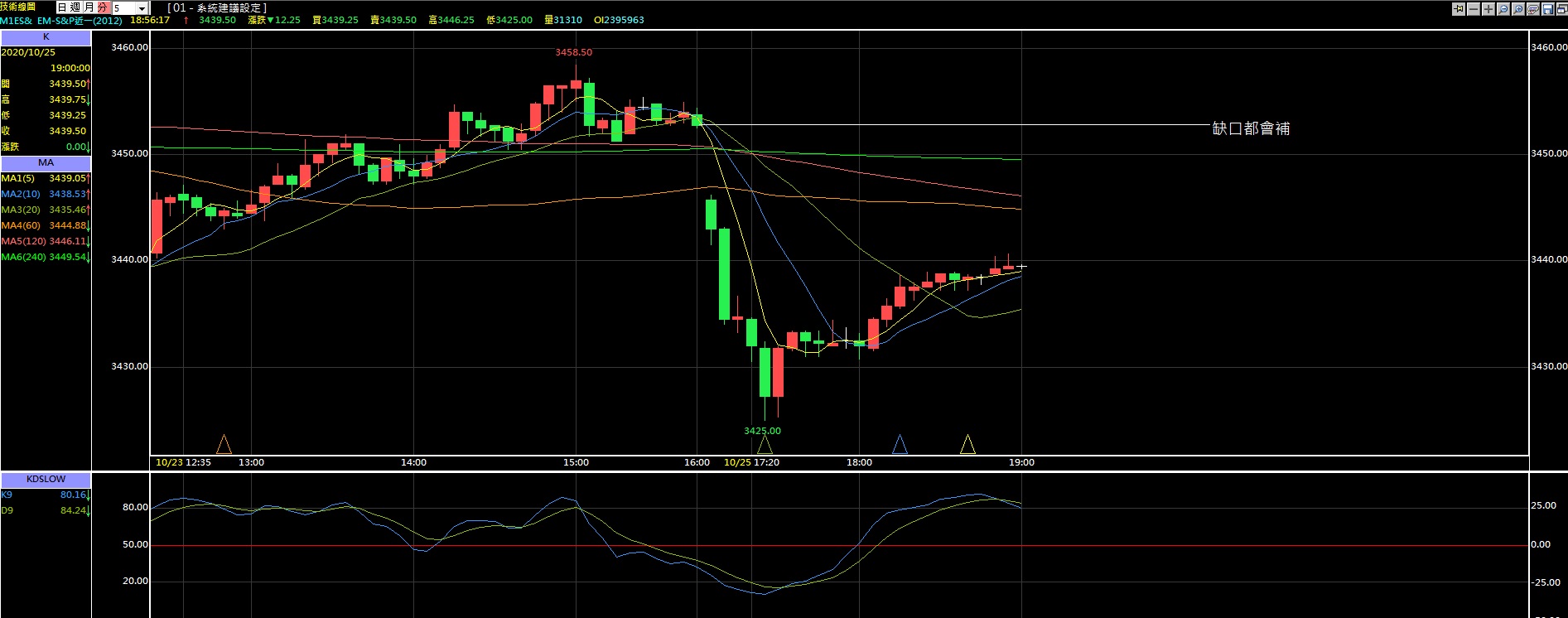Click the MA panel header
Viewport: 1568px width, 618px height.
[46, 163]
